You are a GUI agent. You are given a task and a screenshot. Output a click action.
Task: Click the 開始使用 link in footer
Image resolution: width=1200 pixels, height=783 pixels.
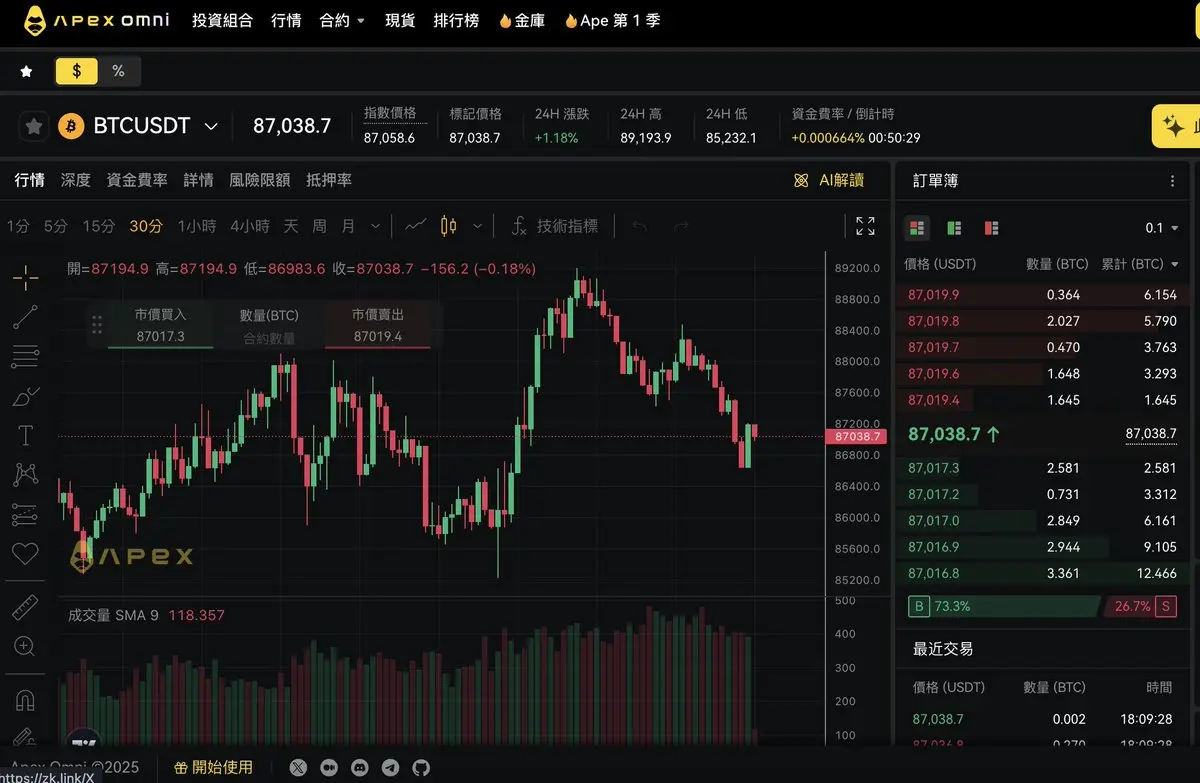213,768
